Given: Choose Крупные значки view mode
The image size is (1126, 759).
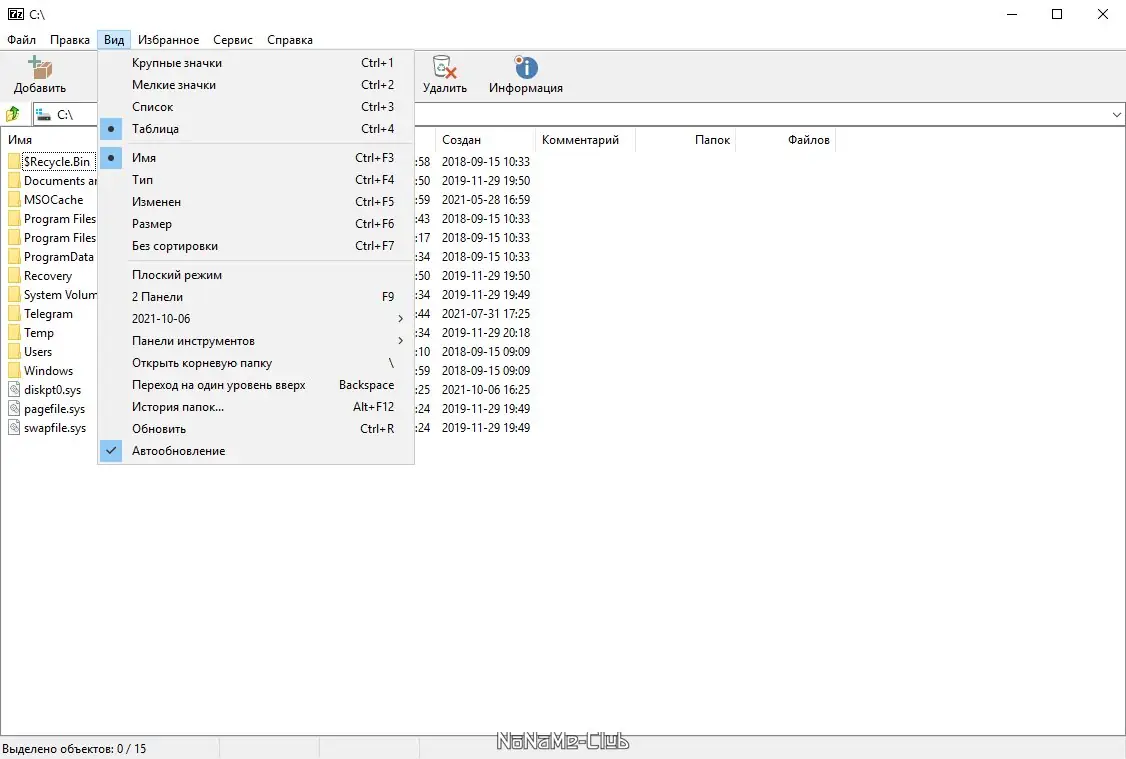Looking at the screenshot, I should (256, 62).
